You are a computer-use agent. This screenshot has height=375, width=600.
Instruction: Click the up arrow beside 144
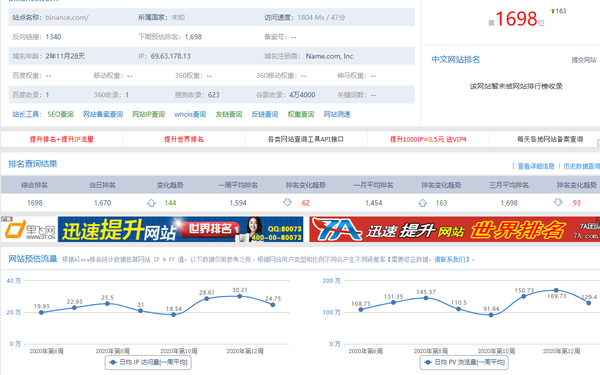[152, 203]
